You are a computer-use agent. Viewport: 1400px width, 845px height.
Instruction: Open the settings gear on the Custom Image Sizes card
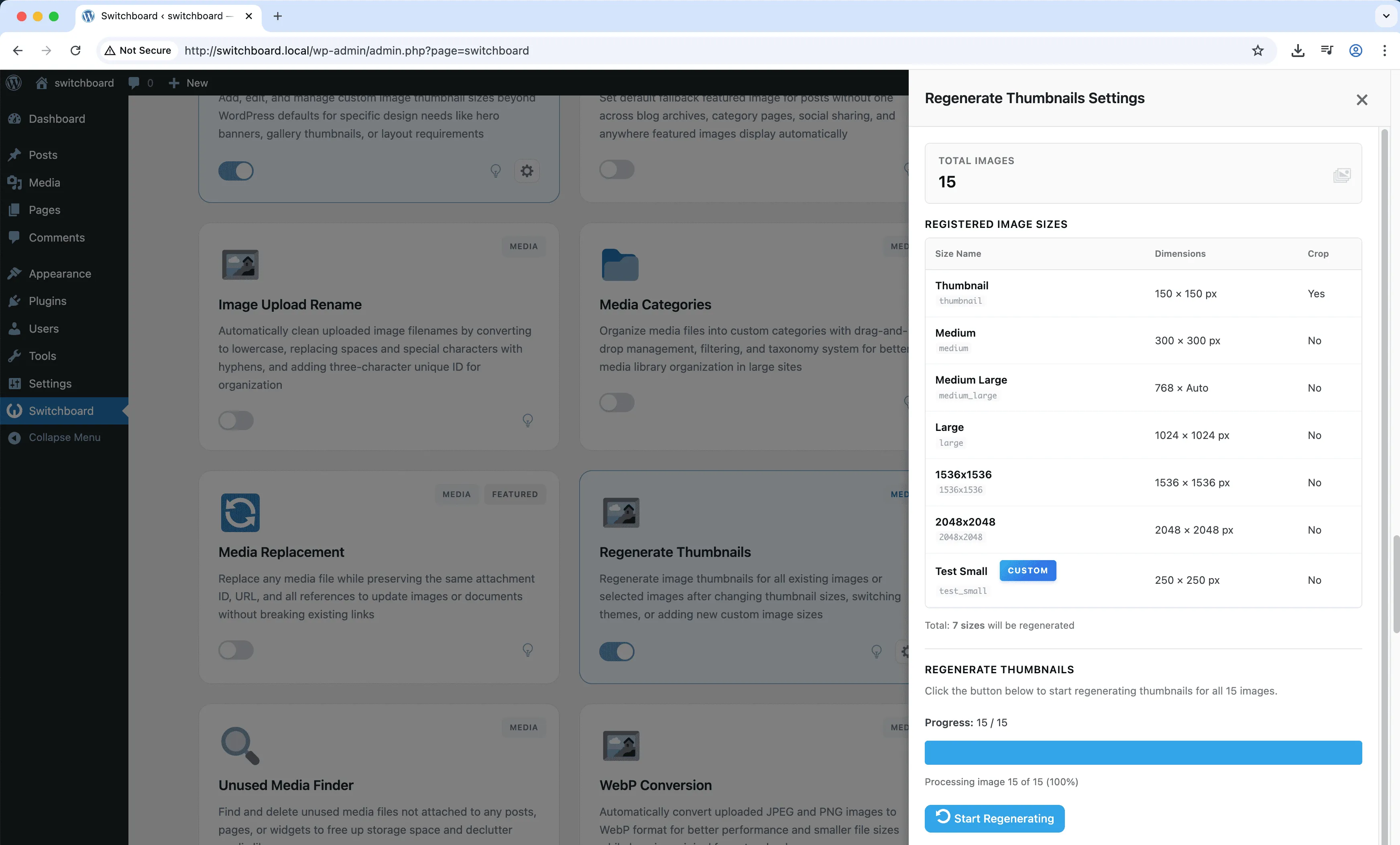click(527, 171)
